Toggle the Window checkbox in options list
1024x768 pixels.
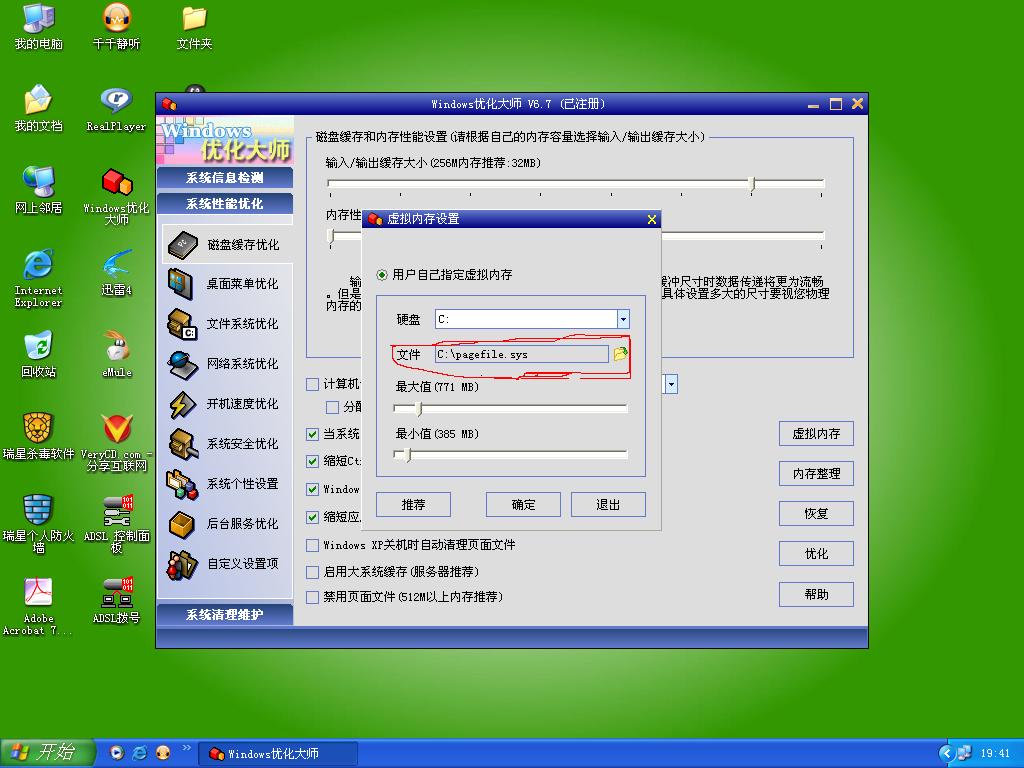pyautogui.click(x=312, y=489)
